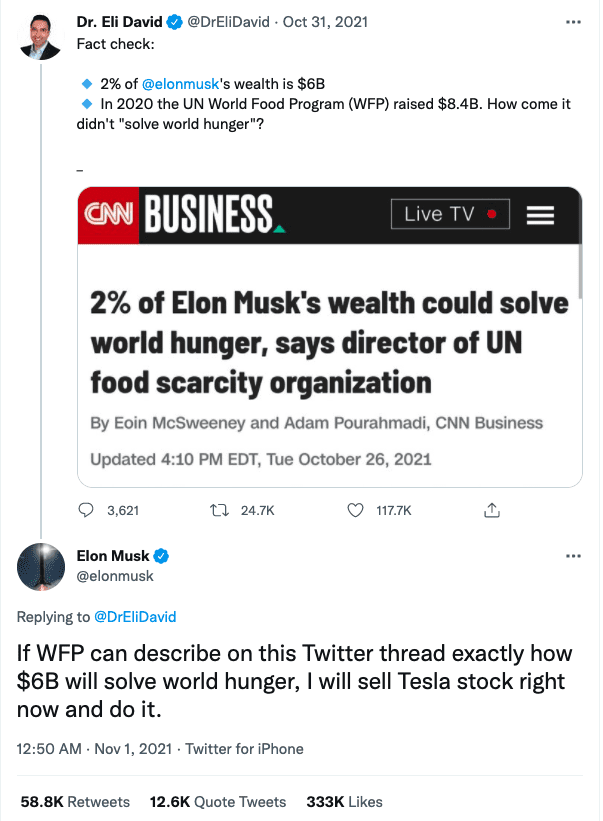Click Elon Musk's verified badge
This screenshot has width=603, height=821.
[x=159, y=556]
